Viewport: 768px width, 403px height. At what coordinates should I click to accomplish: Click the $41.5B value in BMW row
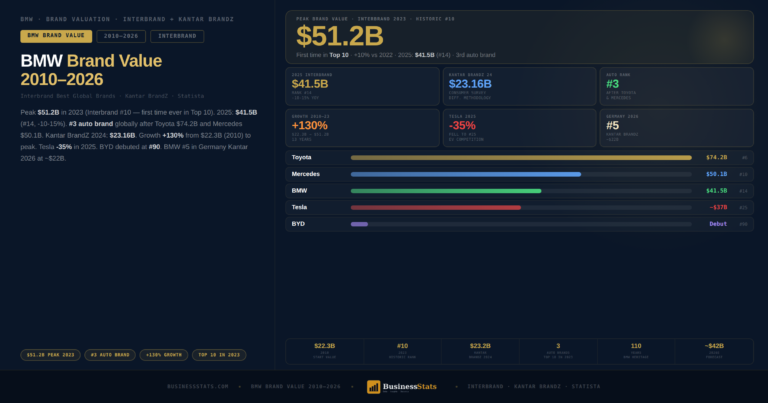717,191
